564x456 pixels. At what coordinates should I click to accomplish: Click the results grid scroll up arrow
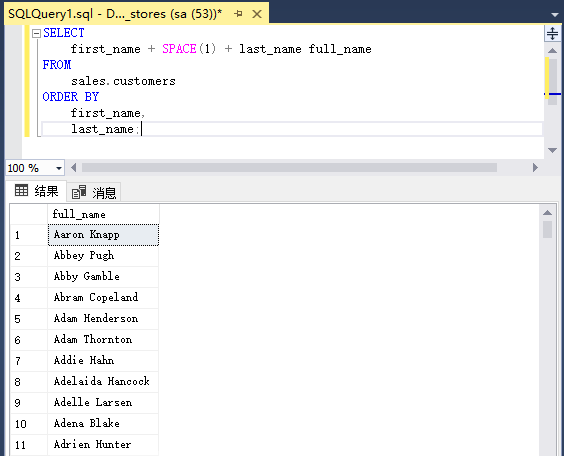click(547, 213)
